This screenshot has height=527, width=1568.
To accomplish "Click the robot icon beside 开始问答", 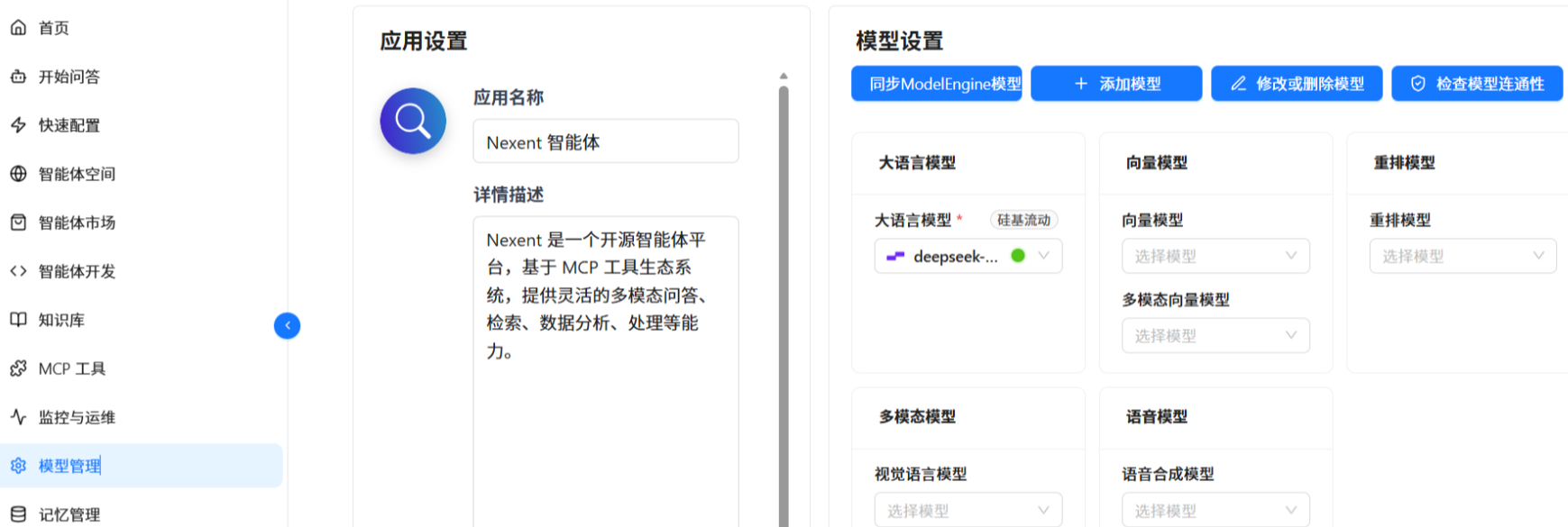I will [x=18, y=77].
